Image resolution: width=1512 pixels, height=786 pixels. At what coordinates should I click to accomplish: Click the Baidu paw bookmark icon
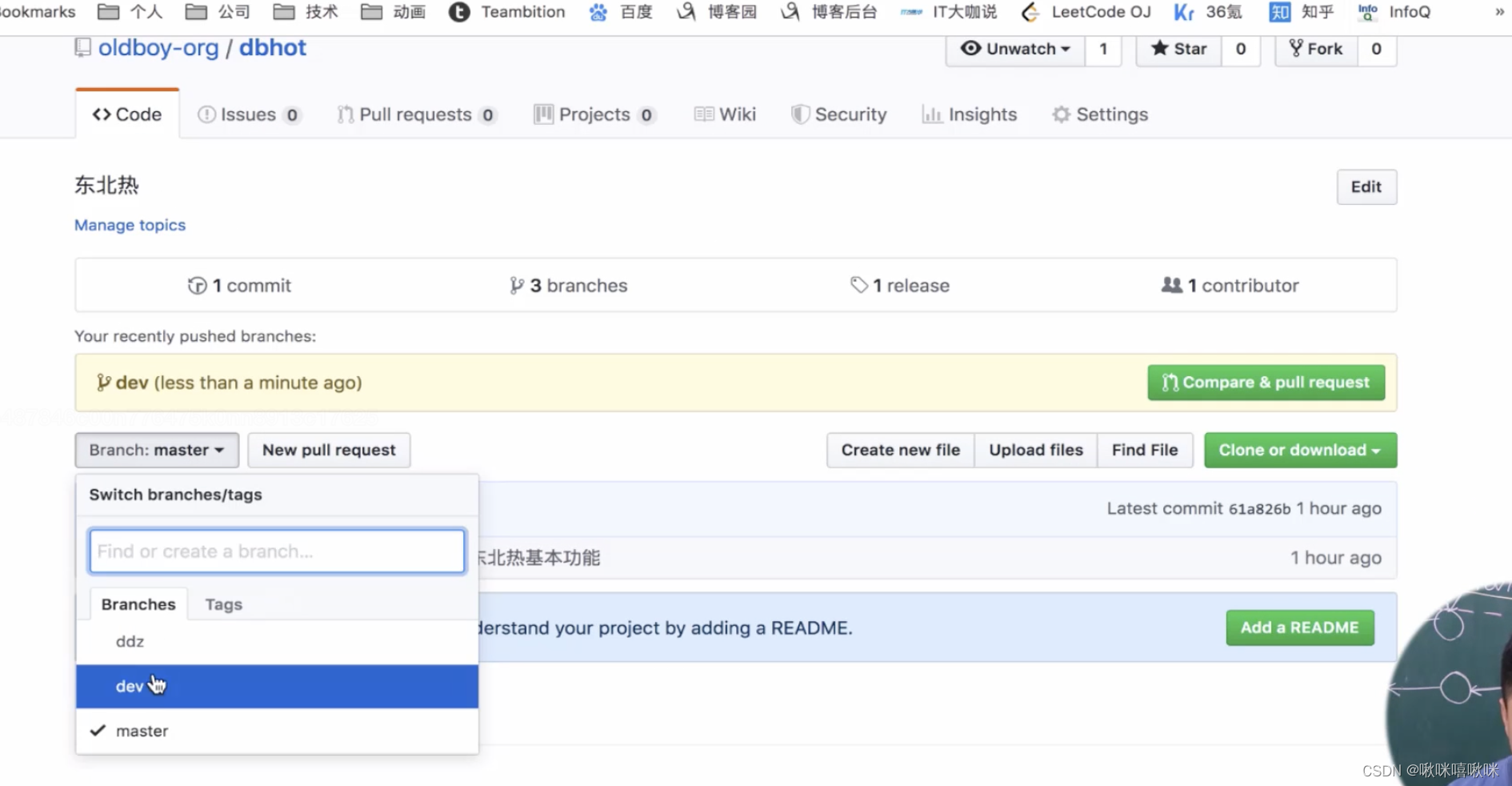[598, 12]
